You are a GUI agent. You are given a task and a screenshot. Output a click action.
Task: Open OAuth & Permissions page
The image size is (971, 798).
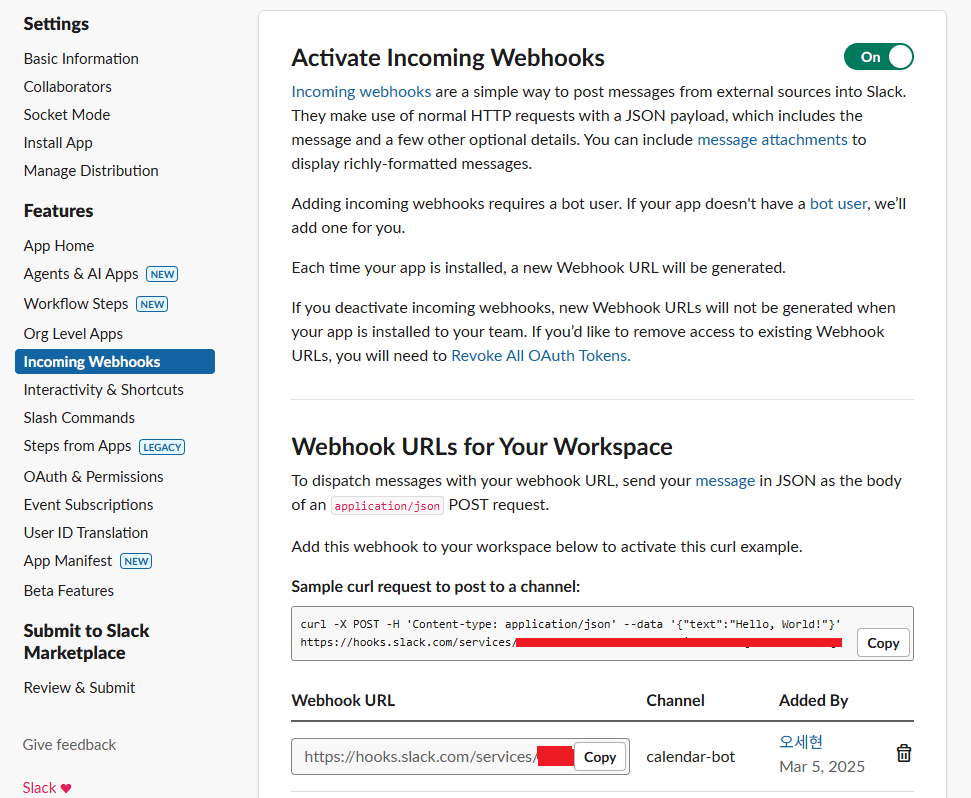[94, 477]
